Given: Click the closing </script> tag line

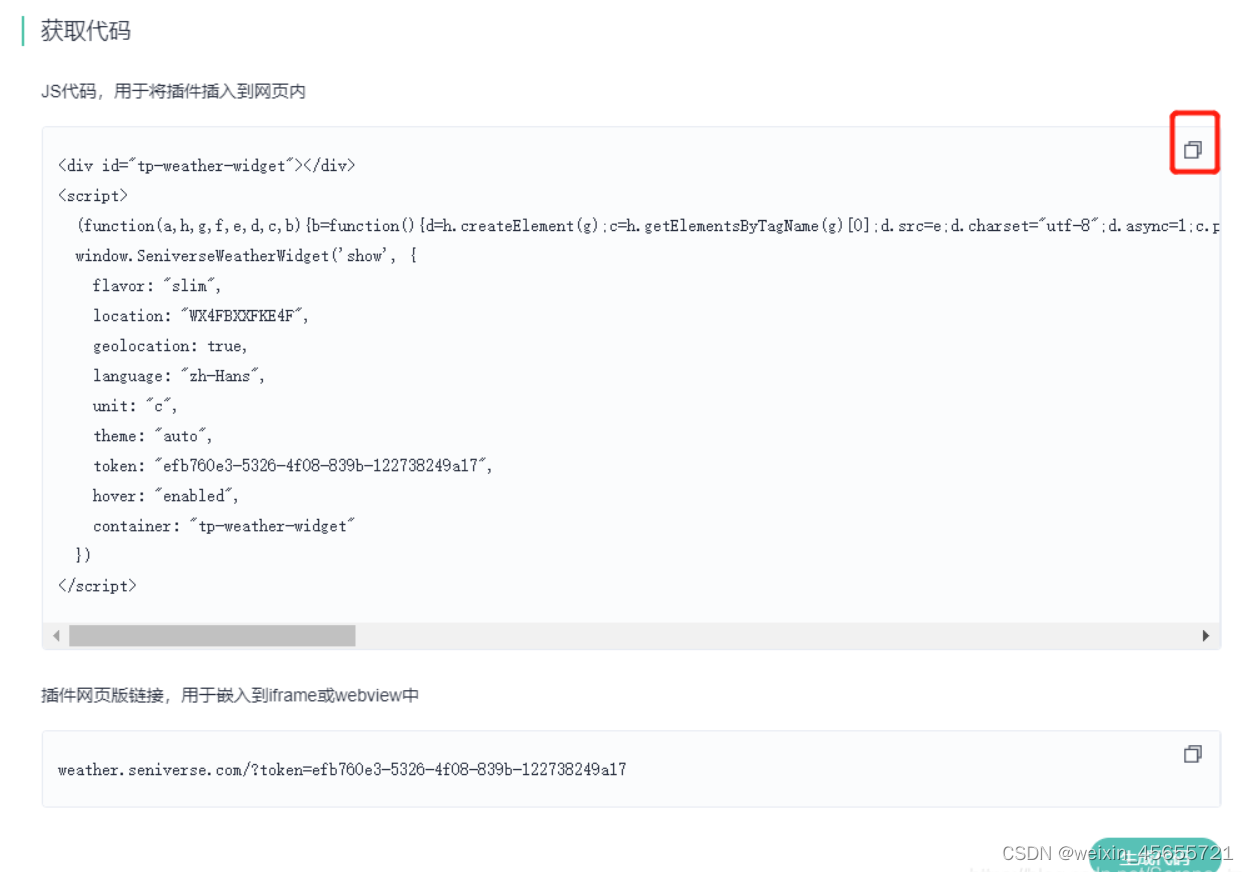Looking at the screenshot, I should click(97, 586).
